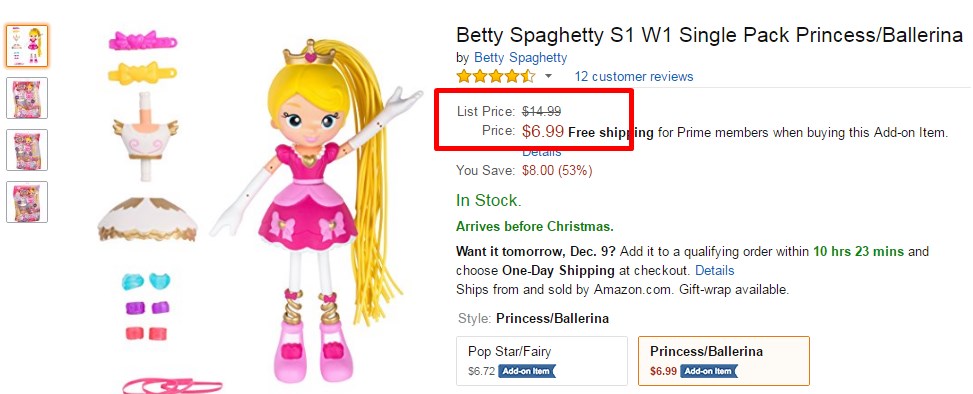The image size is (973, 394).
Task: Click the white ballerina skirt accessory
Action: point(148,220)
